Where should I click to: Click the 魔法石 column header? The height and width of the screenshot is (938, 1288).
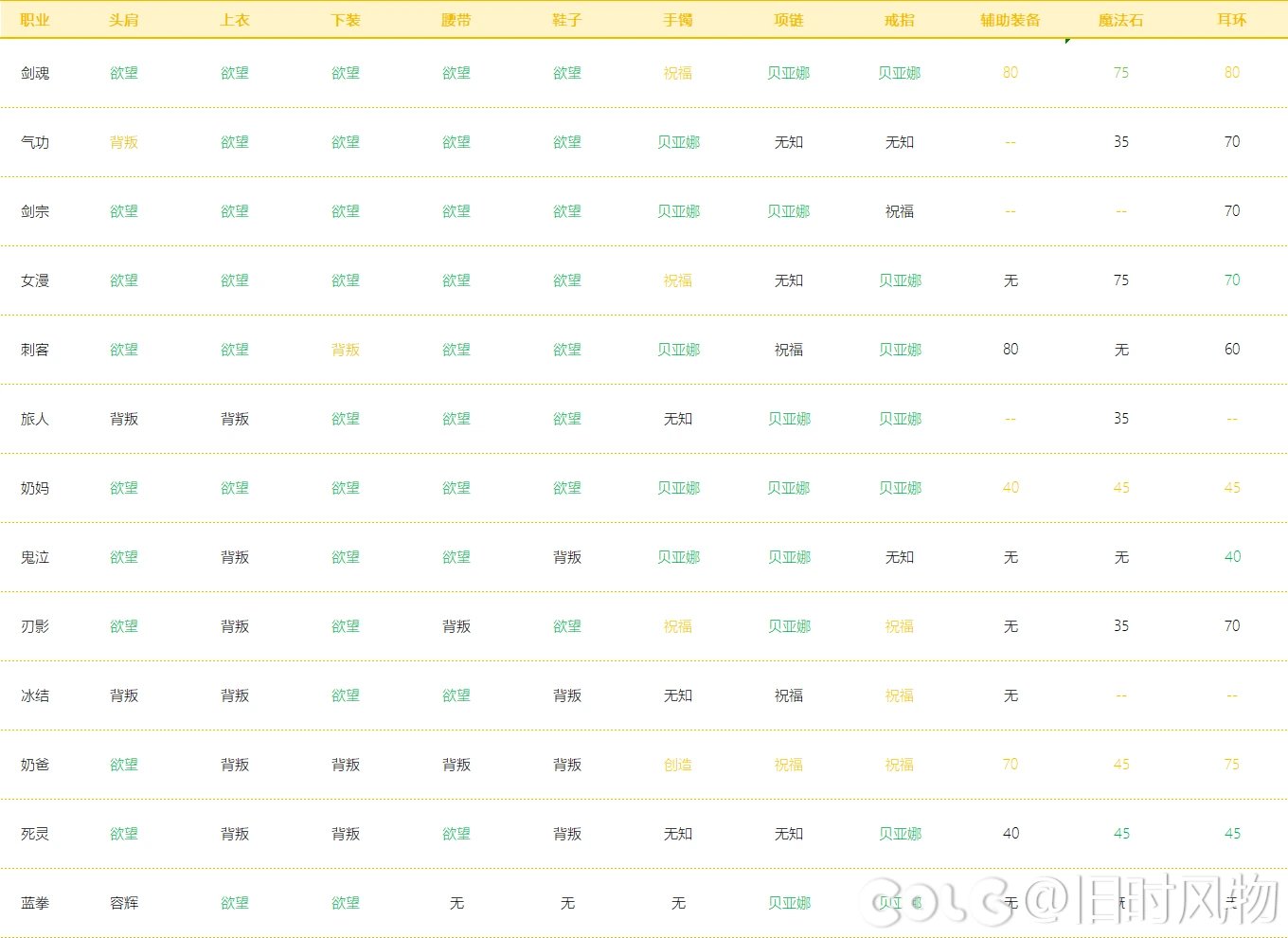tap(1120, 20)
